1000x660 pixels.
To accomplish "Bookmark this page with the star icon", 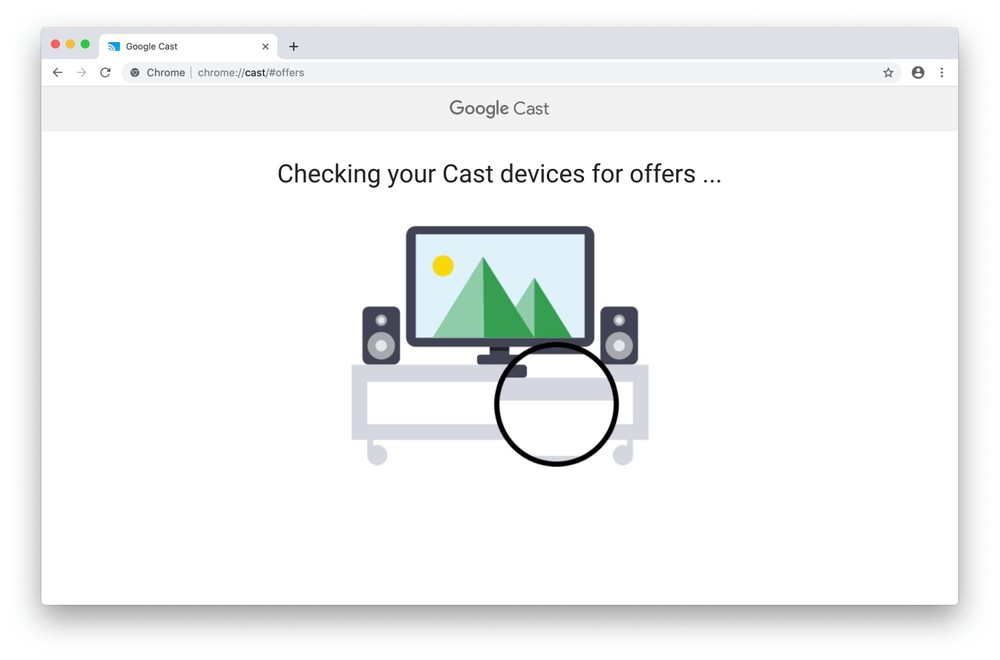I will point(888,73).
